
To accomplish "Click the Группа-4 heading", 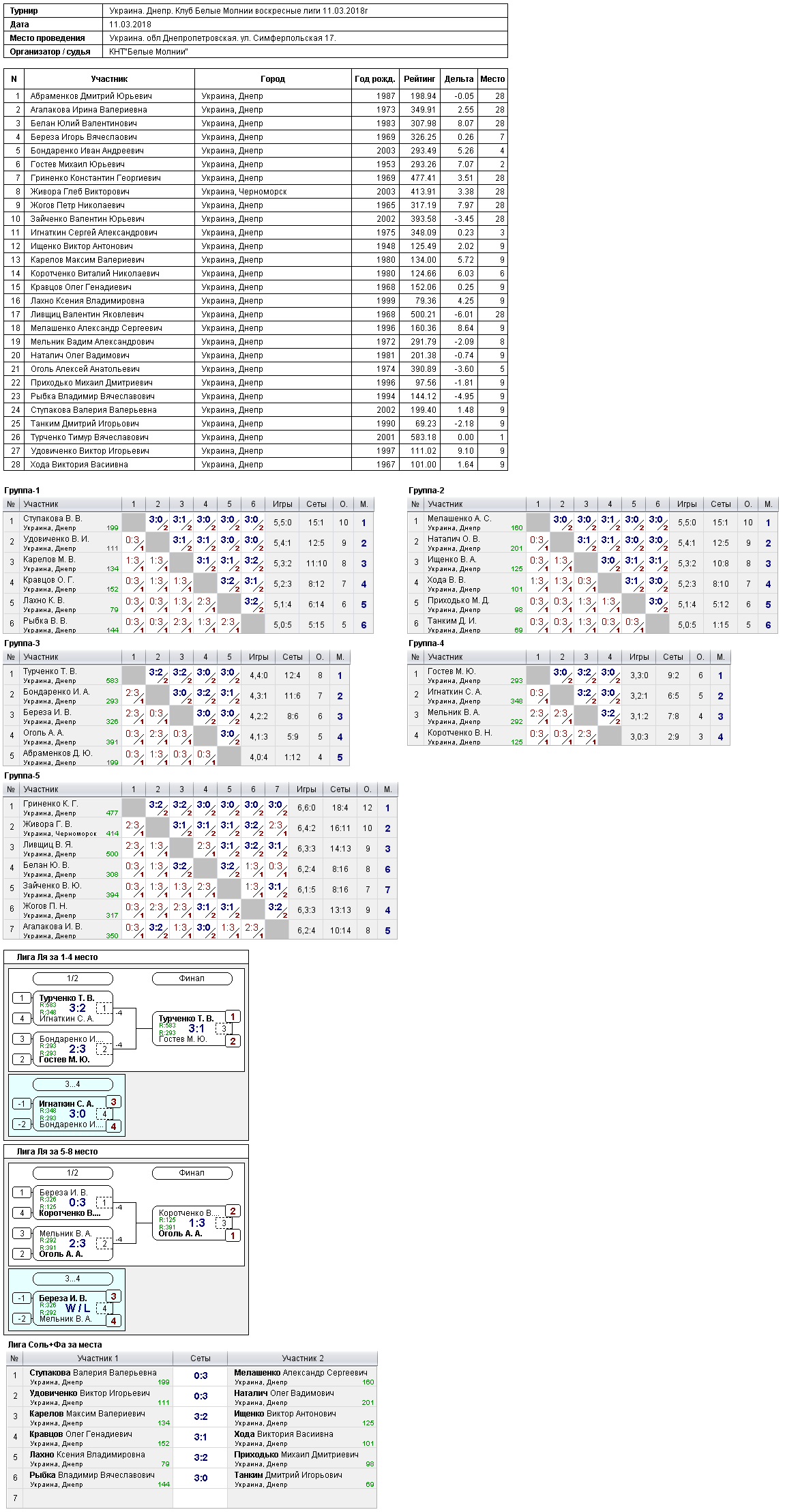I will [x=426, y=643].
